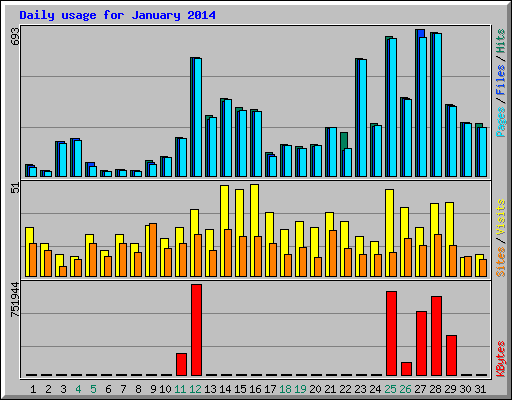512x400 pixels.
Task: Select day 27 on the axis
Action: tap(420, 389)
